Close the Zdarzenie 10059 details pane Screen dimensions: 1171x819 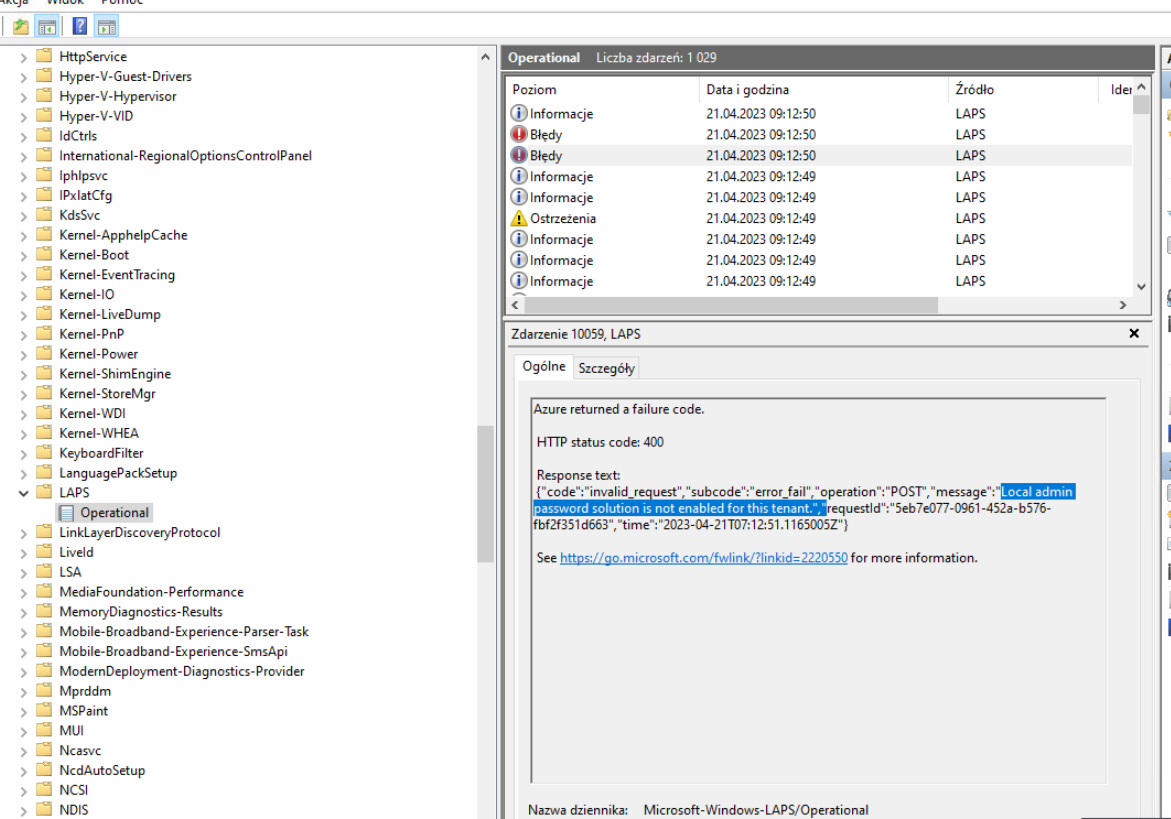(x=1134, y=333)
